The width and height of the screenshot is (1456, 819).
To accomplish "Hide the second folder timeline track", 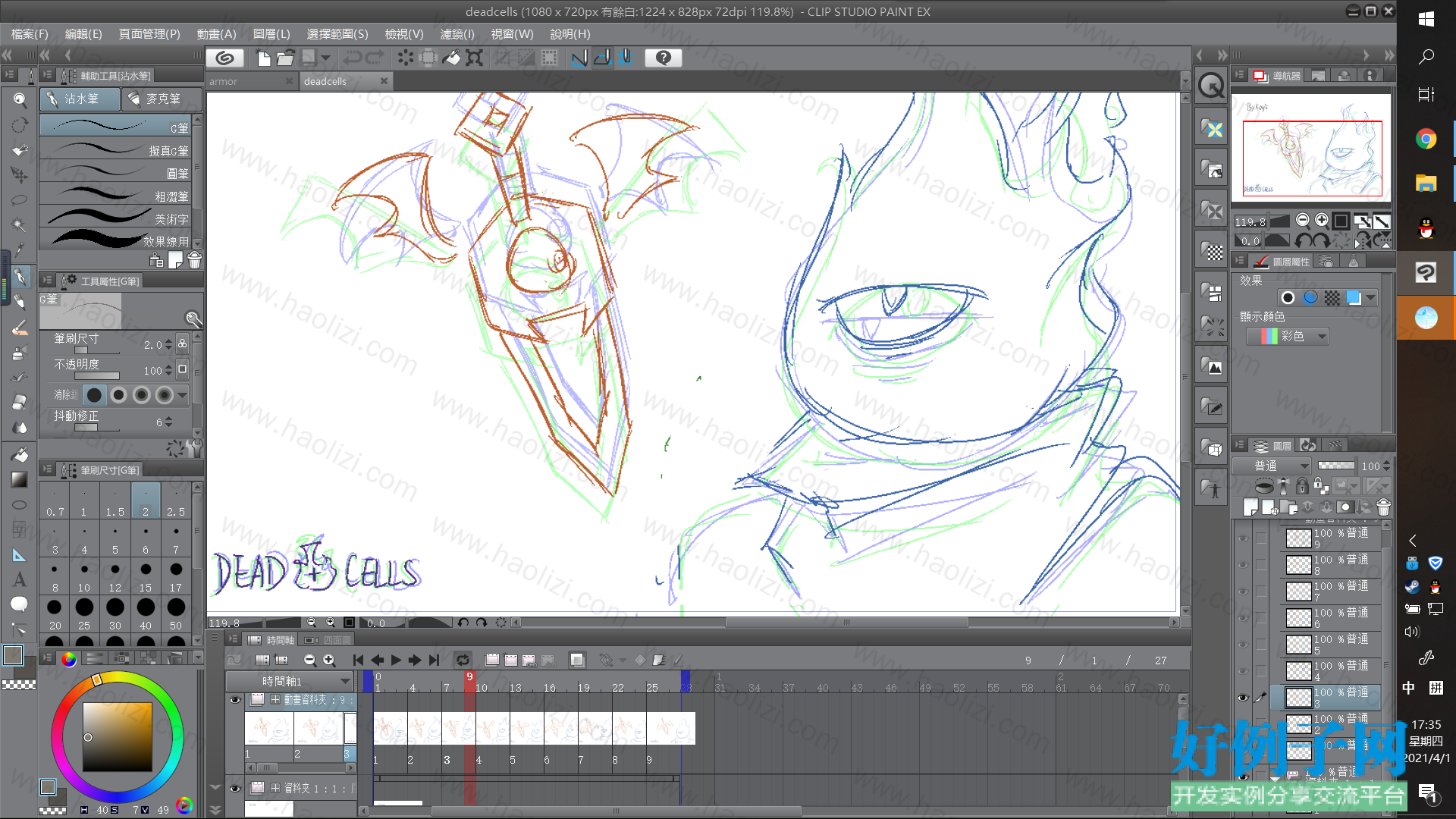I will pyautogui.click(x=235, y=789).
